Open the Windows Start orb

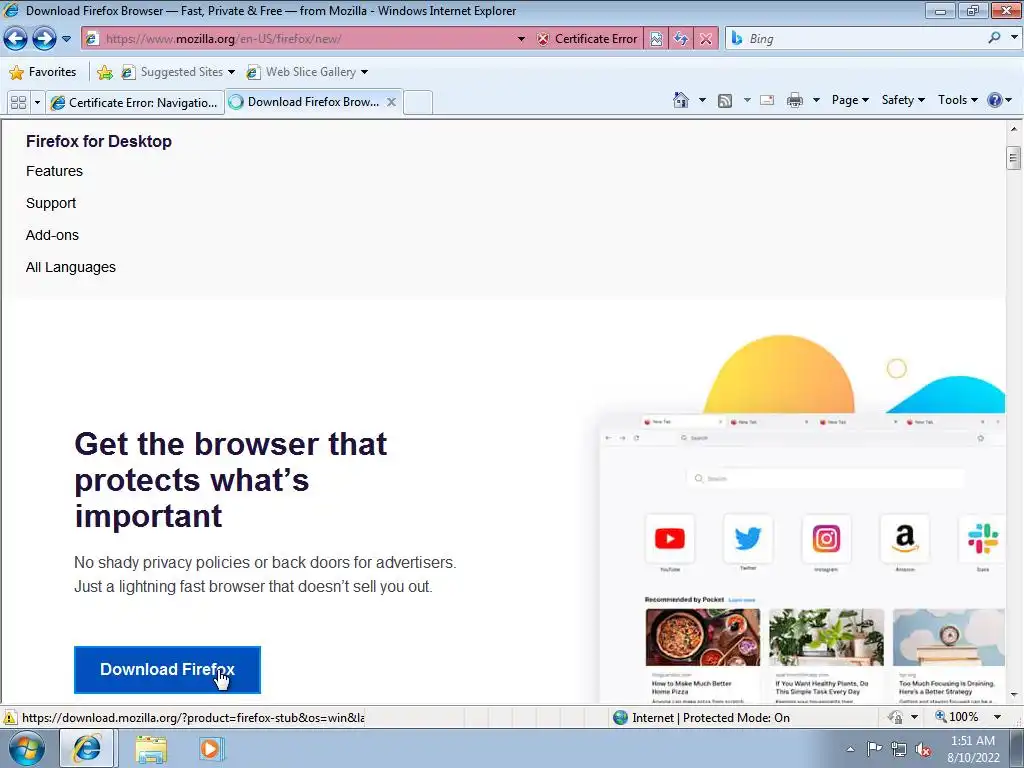coord(27,748)
